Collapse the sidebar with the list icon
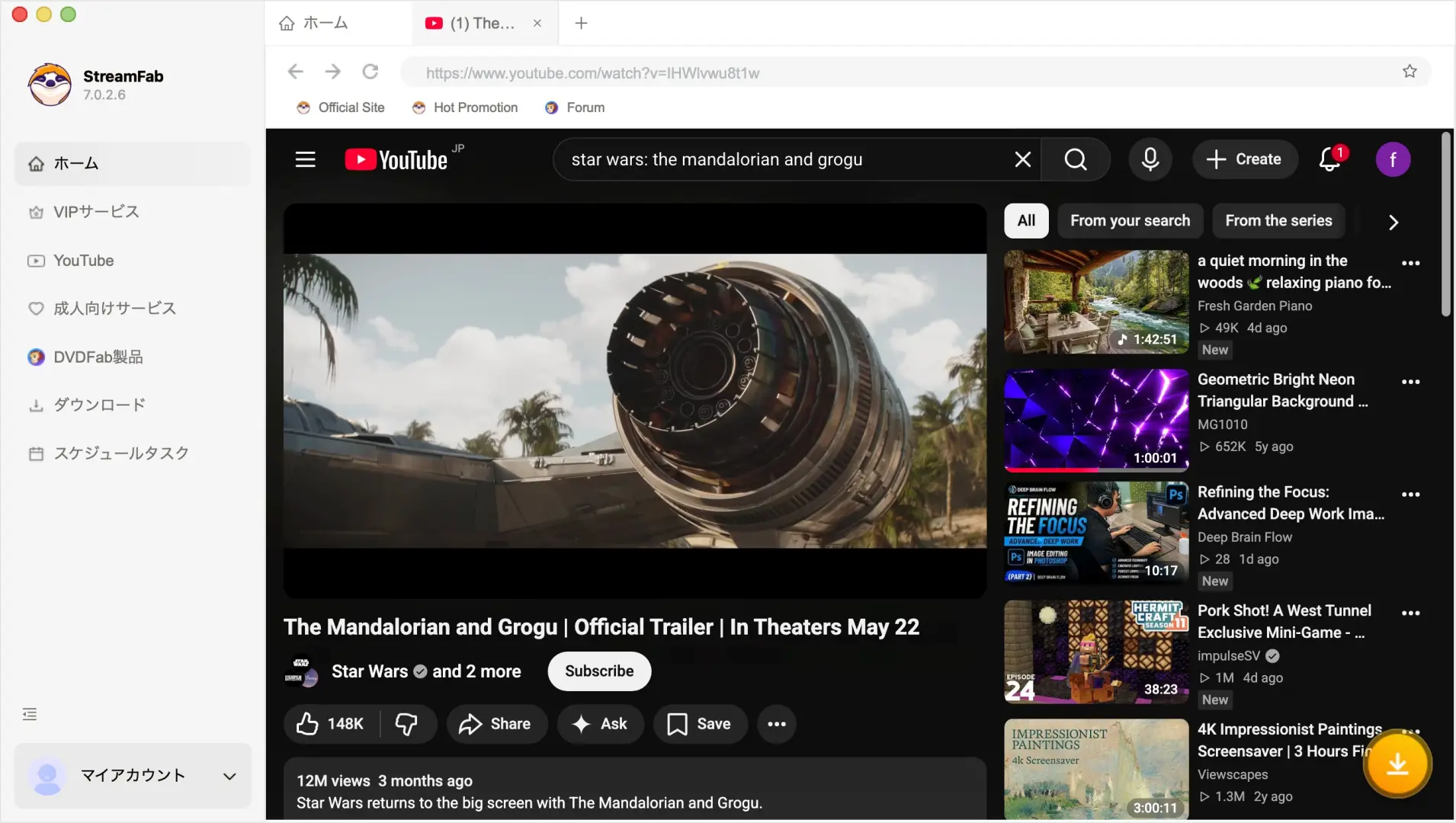 point(30,714)
